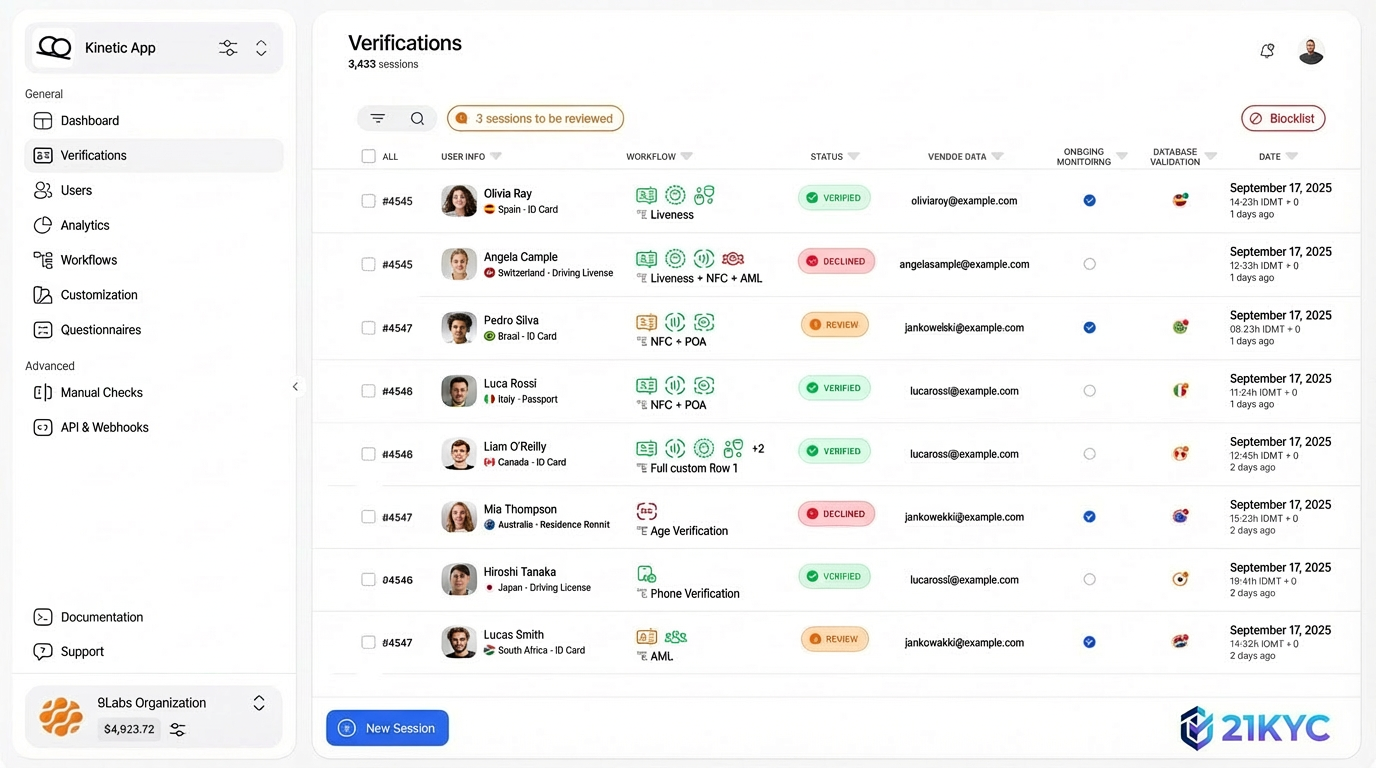Open the Status column filter dropdown
This screenshot has height=768, width=1376.
click(853, 157)
